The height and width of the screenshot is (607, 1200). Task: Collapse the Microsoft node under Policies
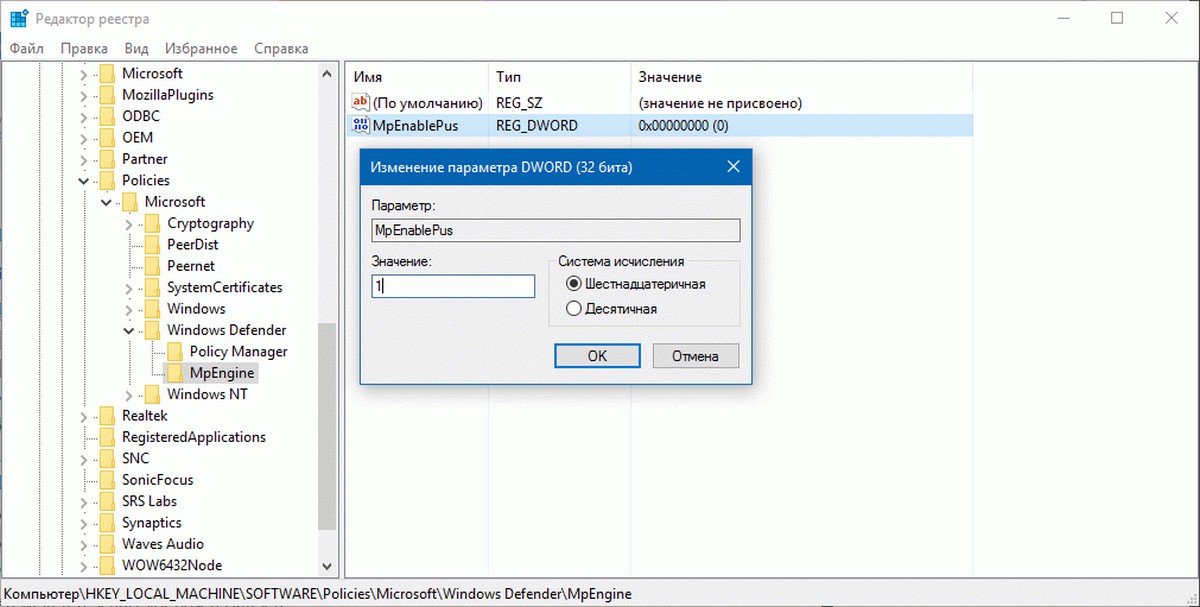pyautogui.click(x=106, y=202)
